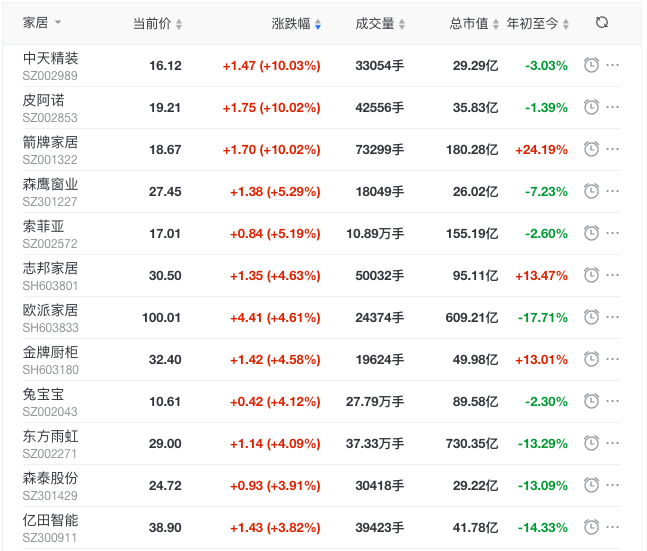
Task: Sort by 涨跌幅 column
Action: [x=296, y=23]
